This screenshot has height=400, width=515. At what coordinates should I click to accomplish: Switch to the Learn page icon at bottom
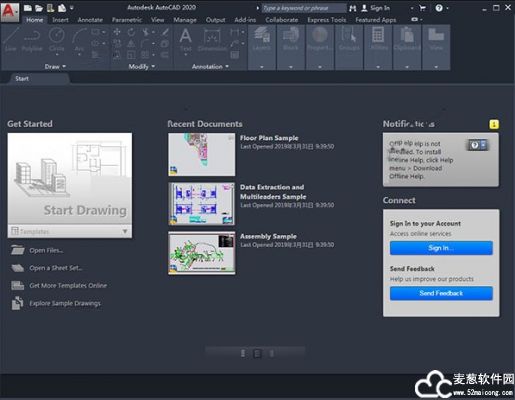(243, 353)
